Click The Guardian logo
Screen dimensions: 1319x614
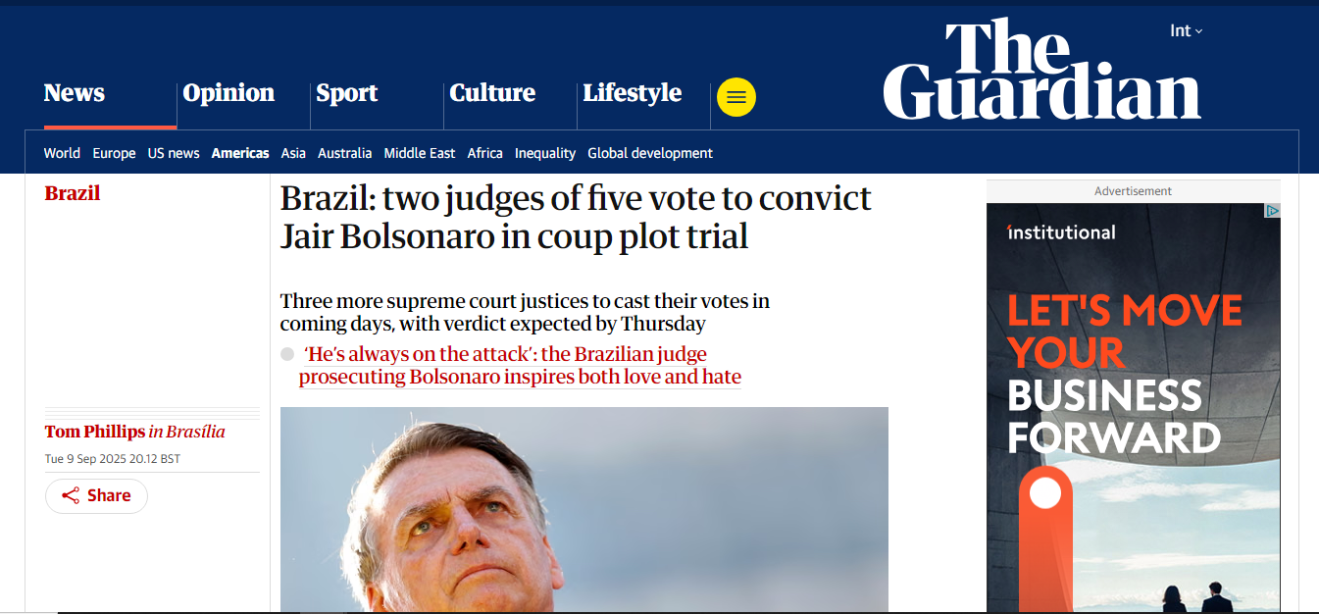tap(1041, 70)
